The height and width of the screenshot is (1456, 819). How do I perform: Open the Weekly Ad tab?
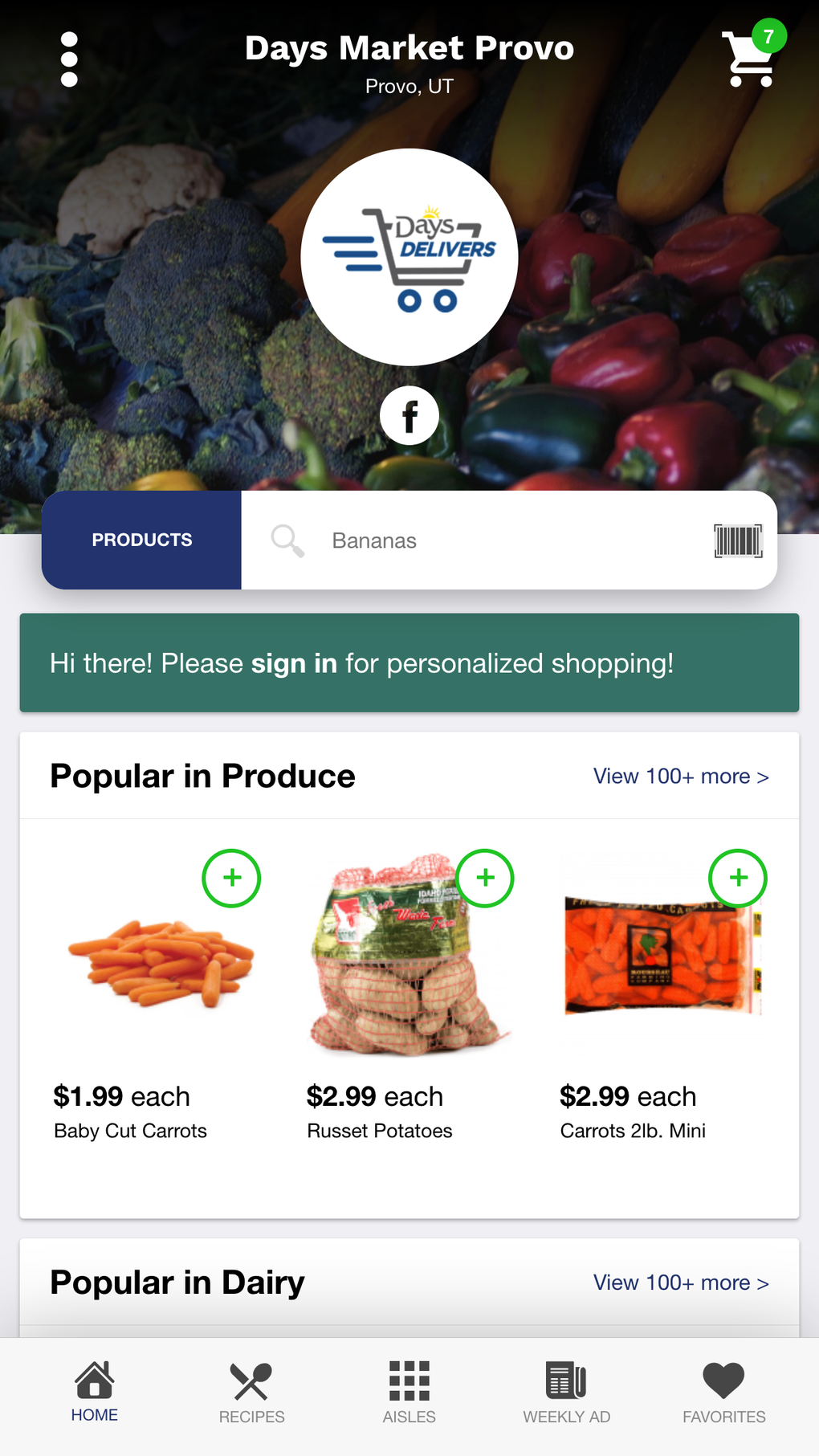click(567, 1393)
